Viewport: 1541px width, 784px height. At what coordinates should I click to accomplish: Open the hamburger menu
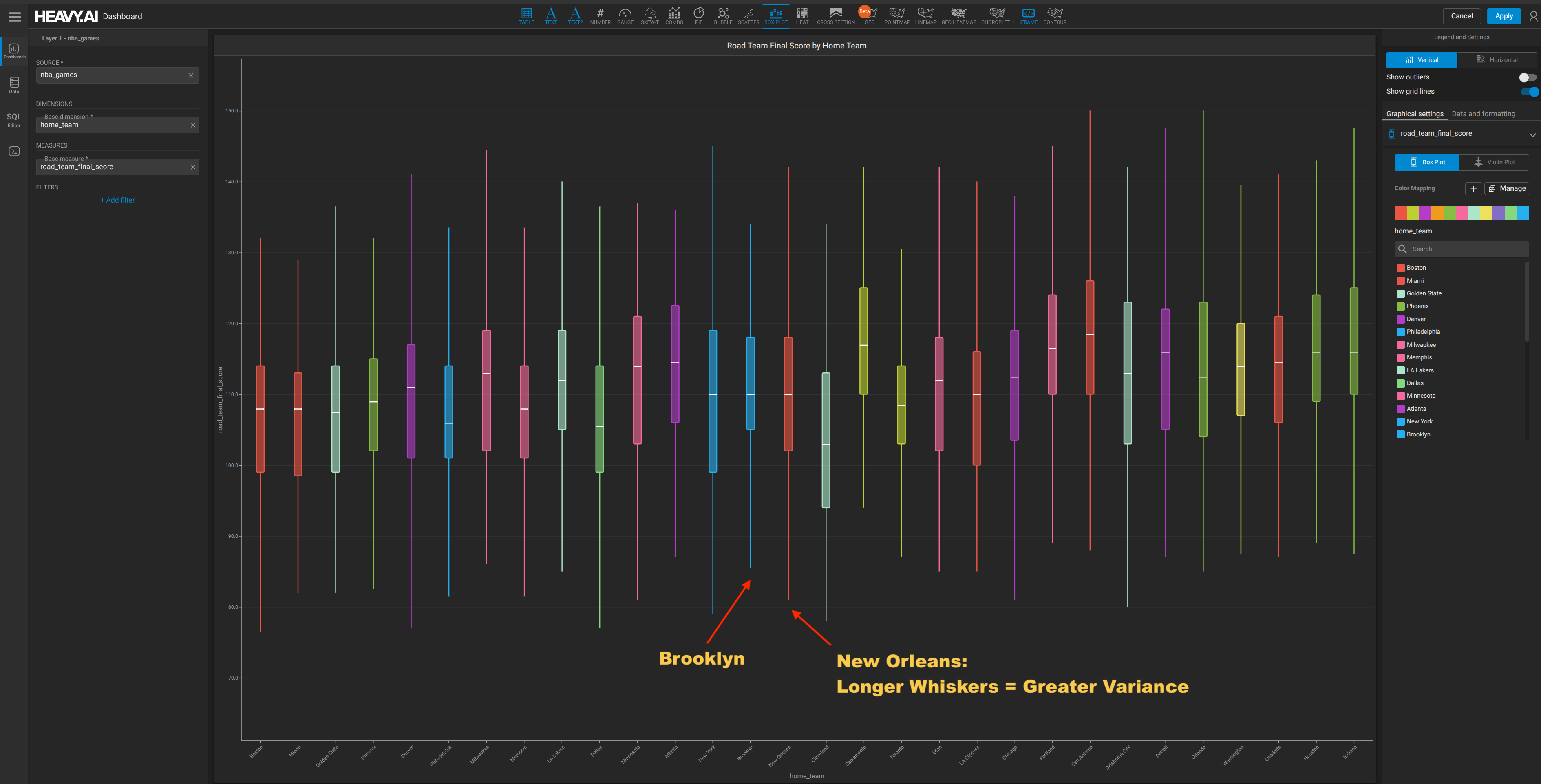pyautogui.click(x=14, y=16)
